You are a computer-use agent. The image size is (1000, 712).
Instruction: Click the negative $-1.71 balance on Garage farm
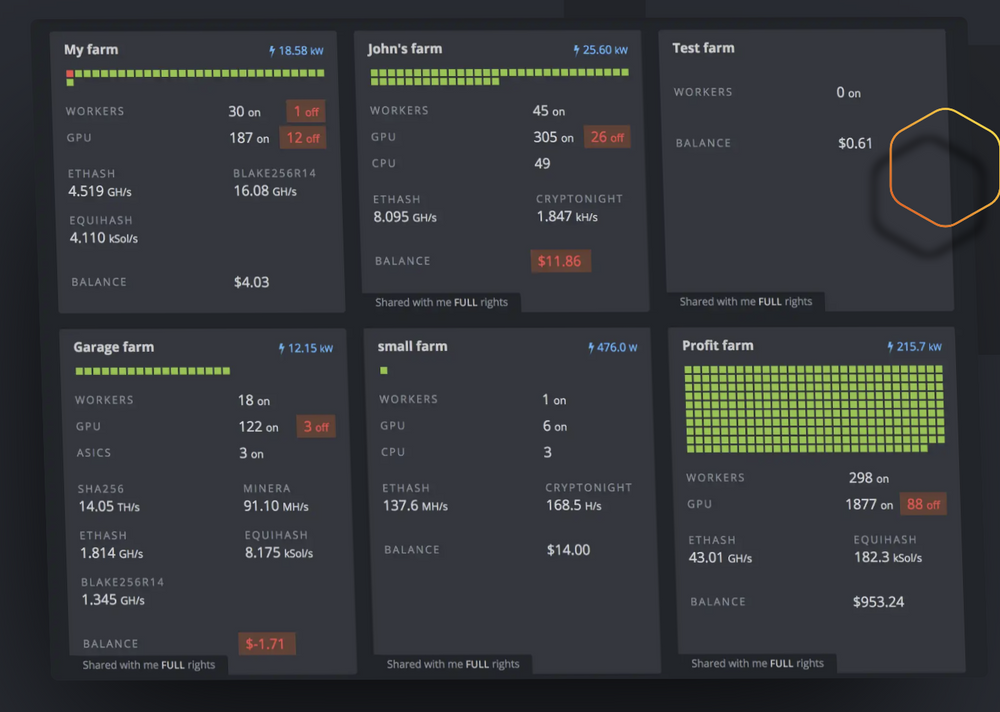click(x=266, y=643)
